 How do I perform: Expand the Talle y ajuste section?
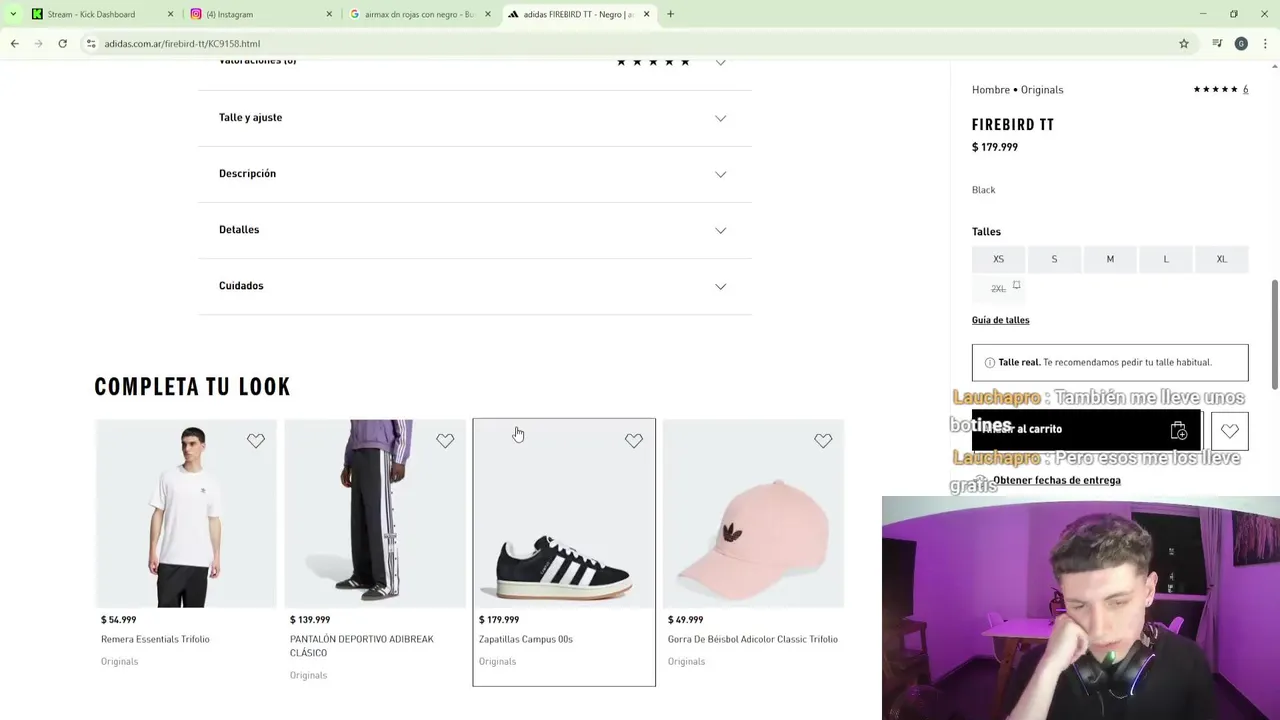pyautogui.click(x=475, y=118)
